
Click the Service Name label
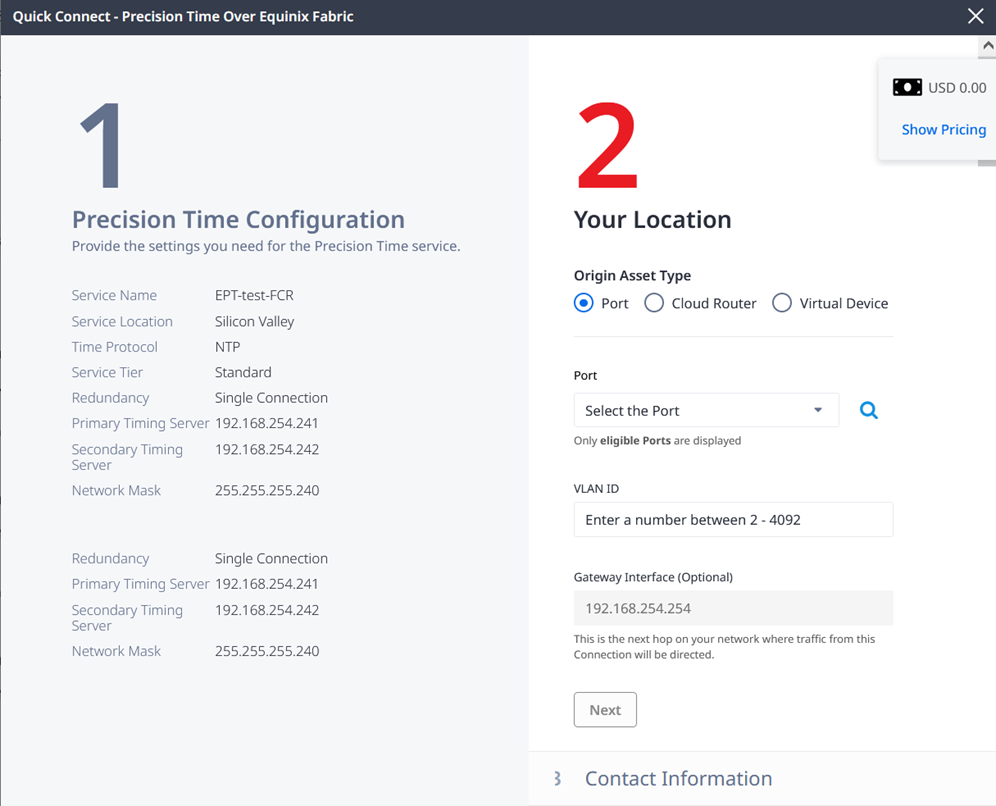[x=114, y=295]
